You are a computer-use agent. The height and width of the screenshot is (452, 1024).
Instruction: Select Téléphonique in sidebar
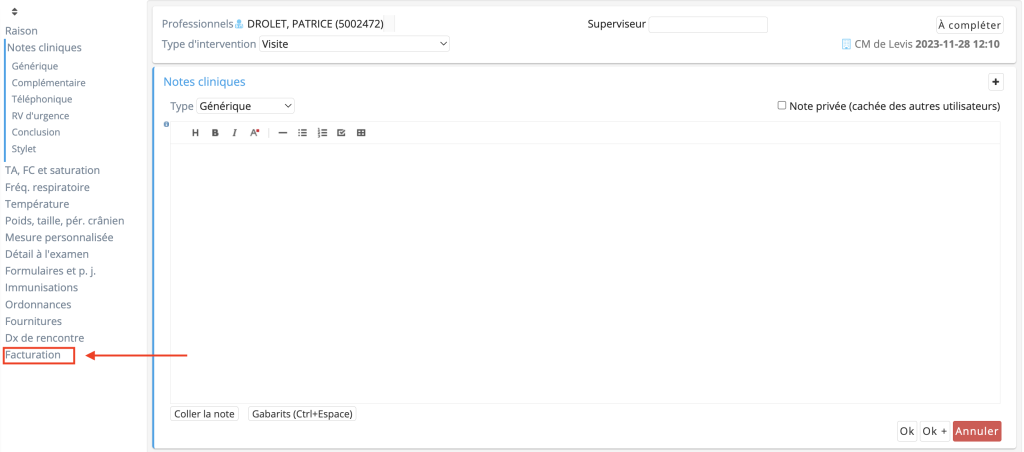pos(42,99)
